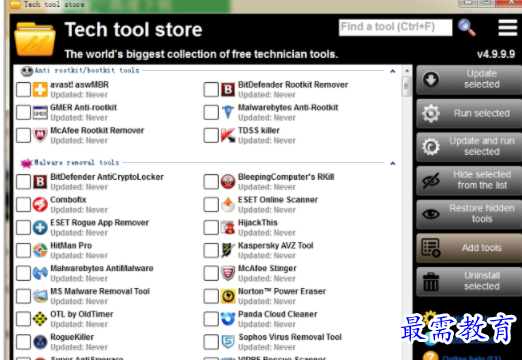Click the OTL by OldTimer icon

pyautogui.click(x=40, y=319)
